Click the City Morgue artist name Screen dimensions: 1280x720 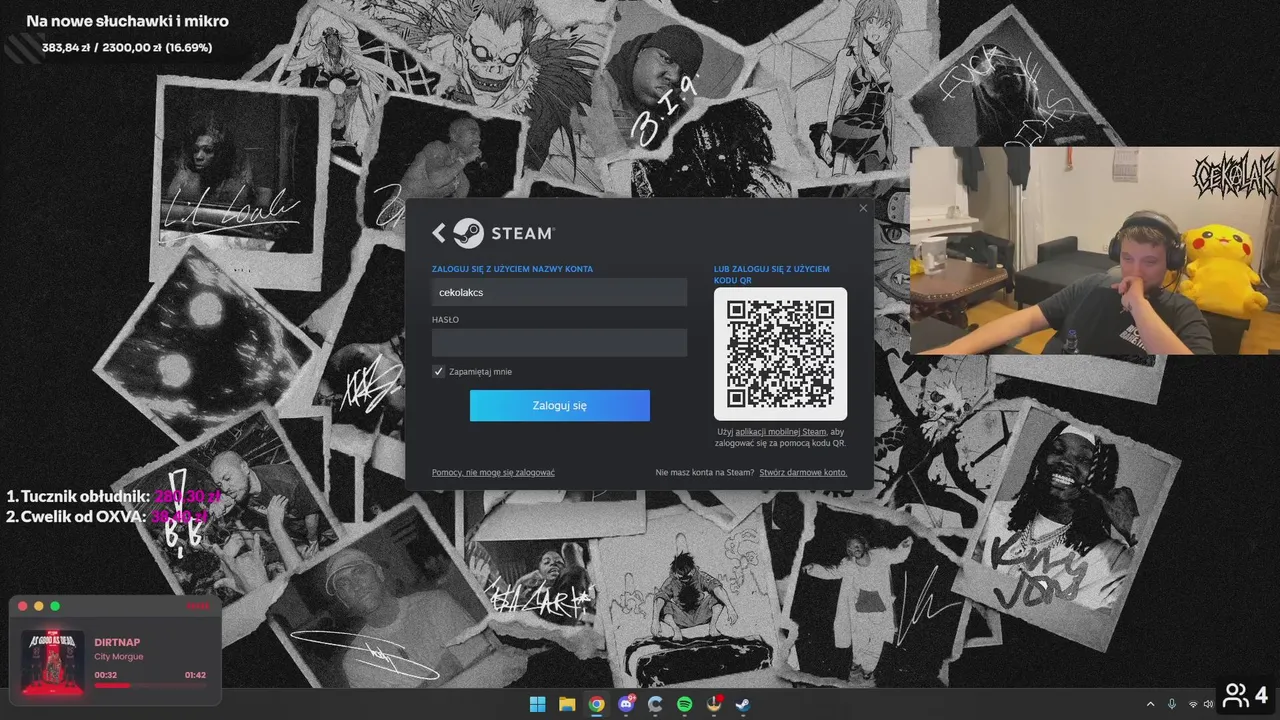(118, 656)
